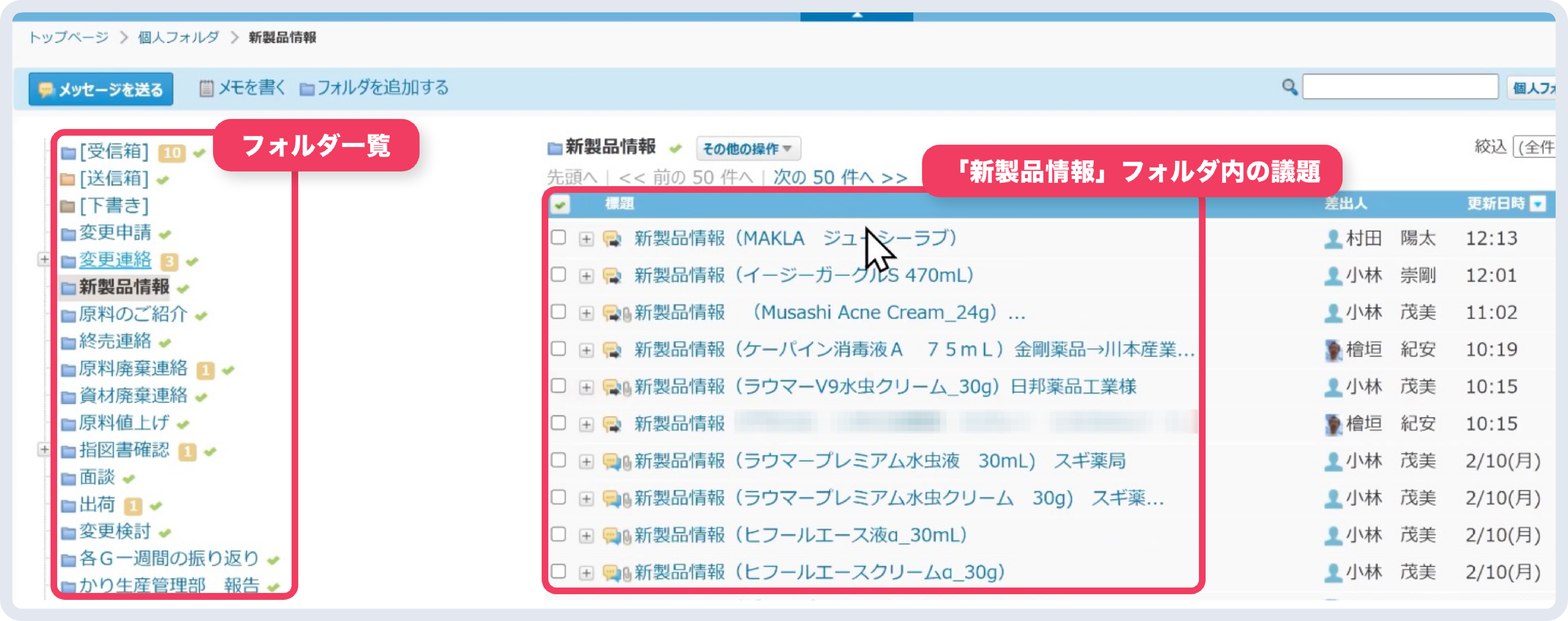The image size is (1568, 621).
Task: Click attachment message icon of ラウマーV9 row
Action: pyautogui.click(x=617, y=387)
